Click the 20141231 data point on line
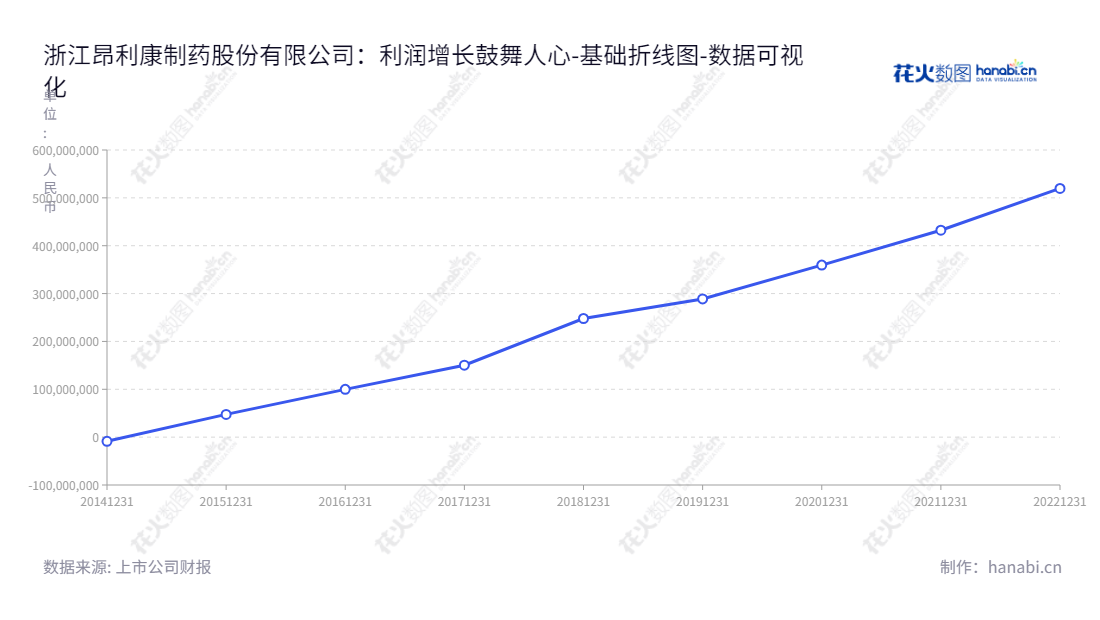Viewport: 1100px width, 620px height. (107, 441)
